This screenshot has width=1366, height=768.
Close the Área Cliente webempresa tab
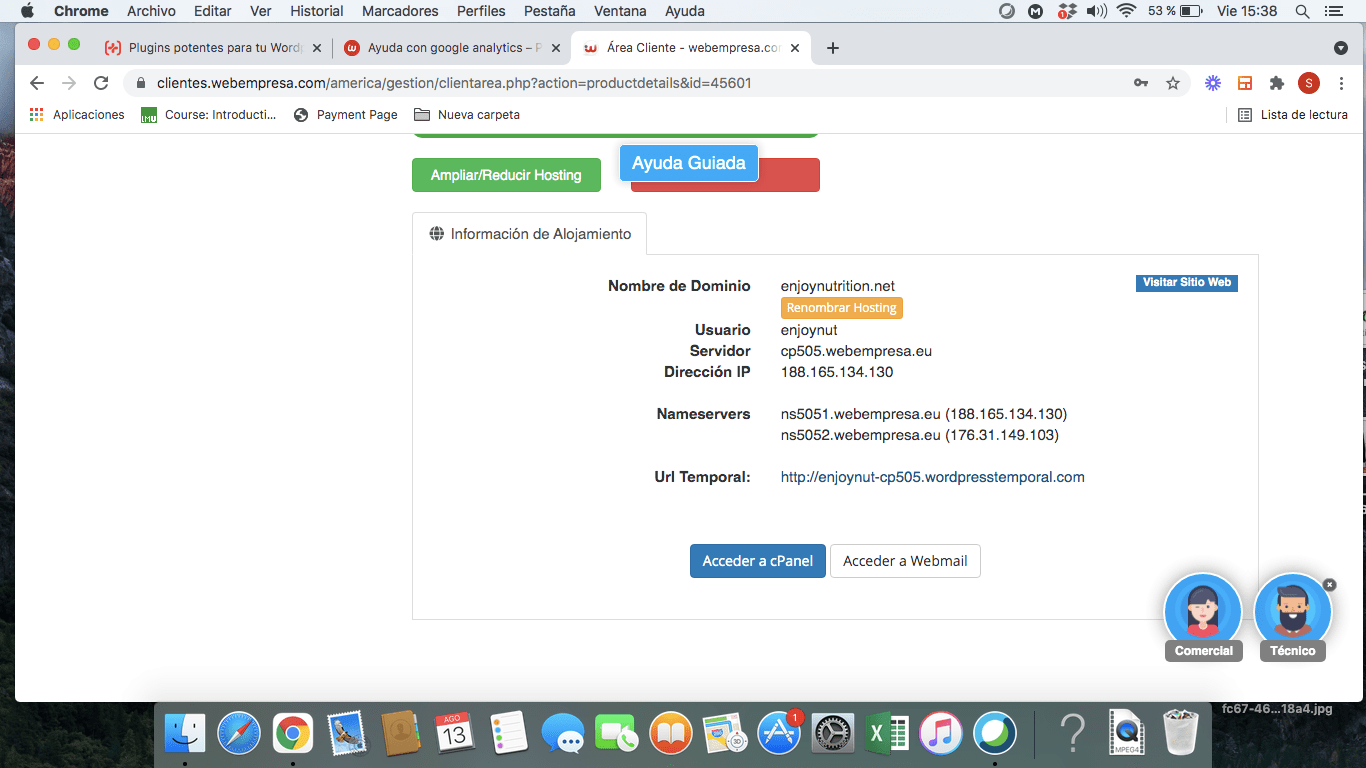click(793, 48)
